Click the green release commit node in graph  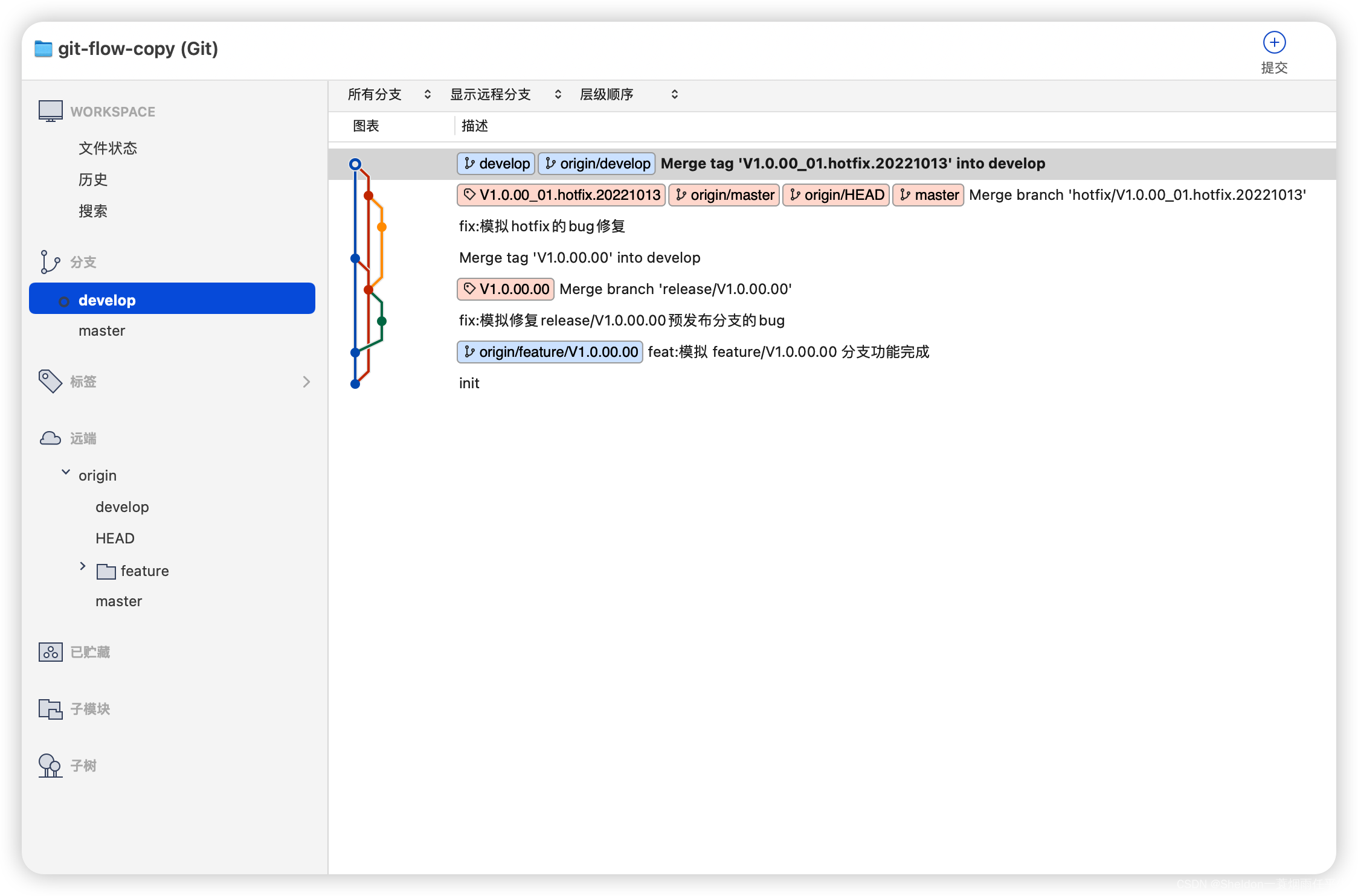382,321
